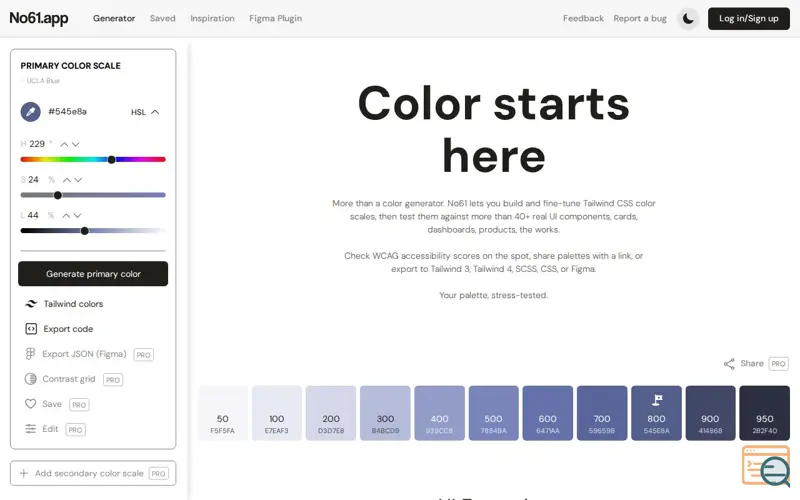Open Tailwind colors icon entry

pyautogui.click(x=31, y=304)
